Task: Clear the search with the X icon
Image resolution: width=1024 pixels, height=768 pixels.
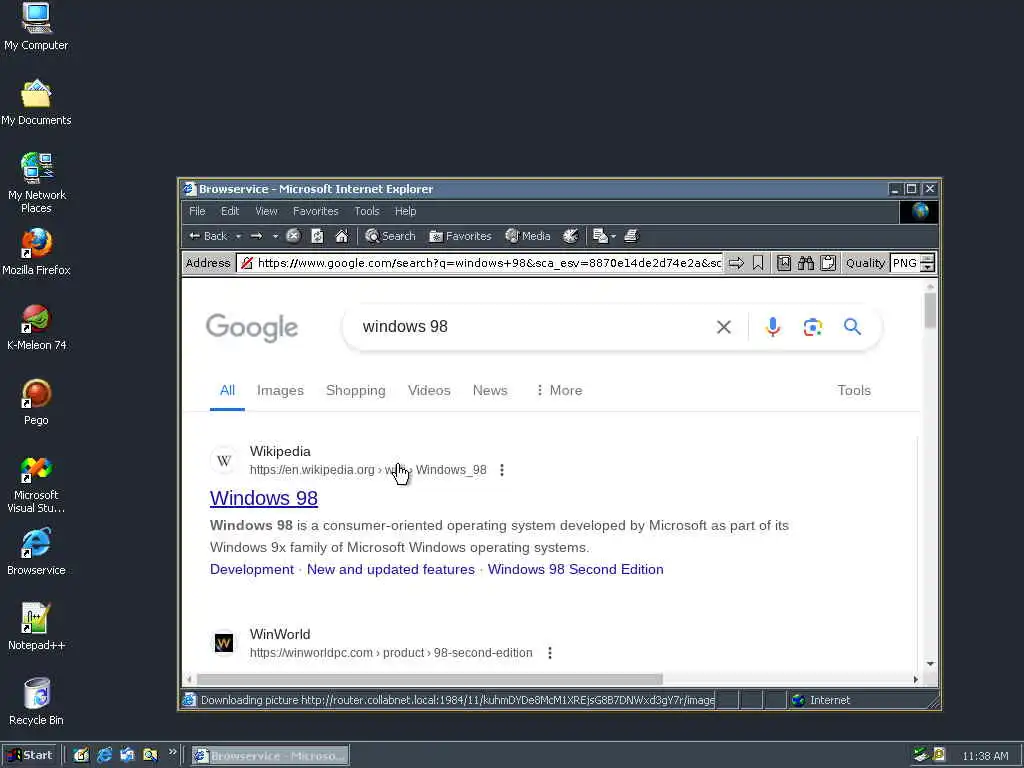Action: pyautogui.click(x=724, y=327)
